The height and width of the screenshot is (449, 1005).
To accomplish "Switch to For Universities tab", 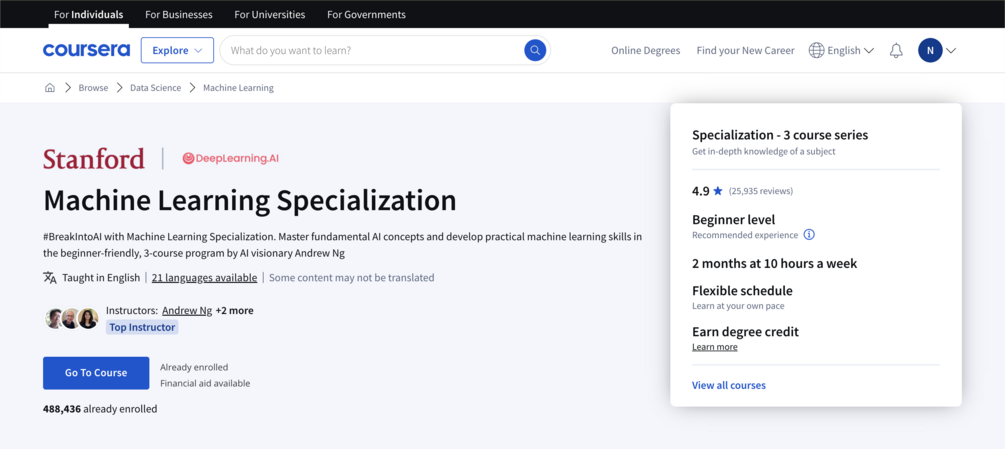I will click(270, 15).
